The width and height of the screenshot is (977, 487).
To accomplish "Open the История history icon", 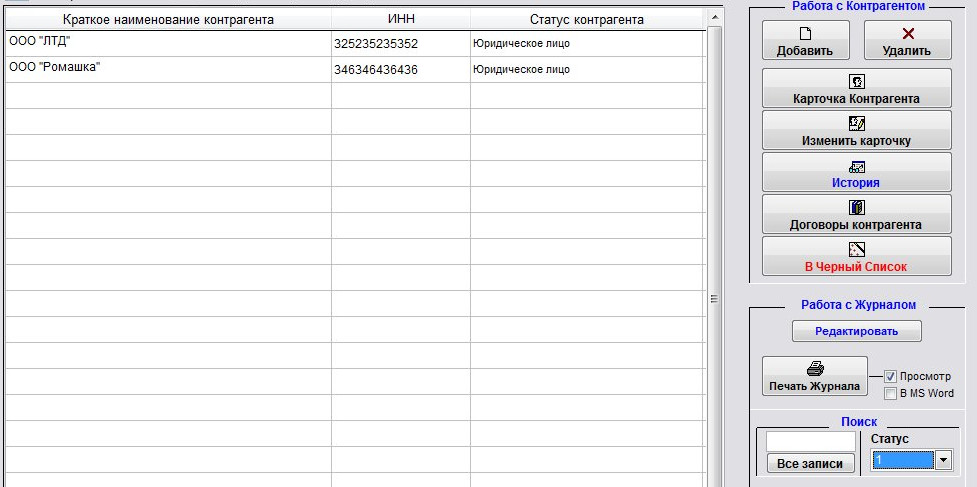I will [857, 166].
